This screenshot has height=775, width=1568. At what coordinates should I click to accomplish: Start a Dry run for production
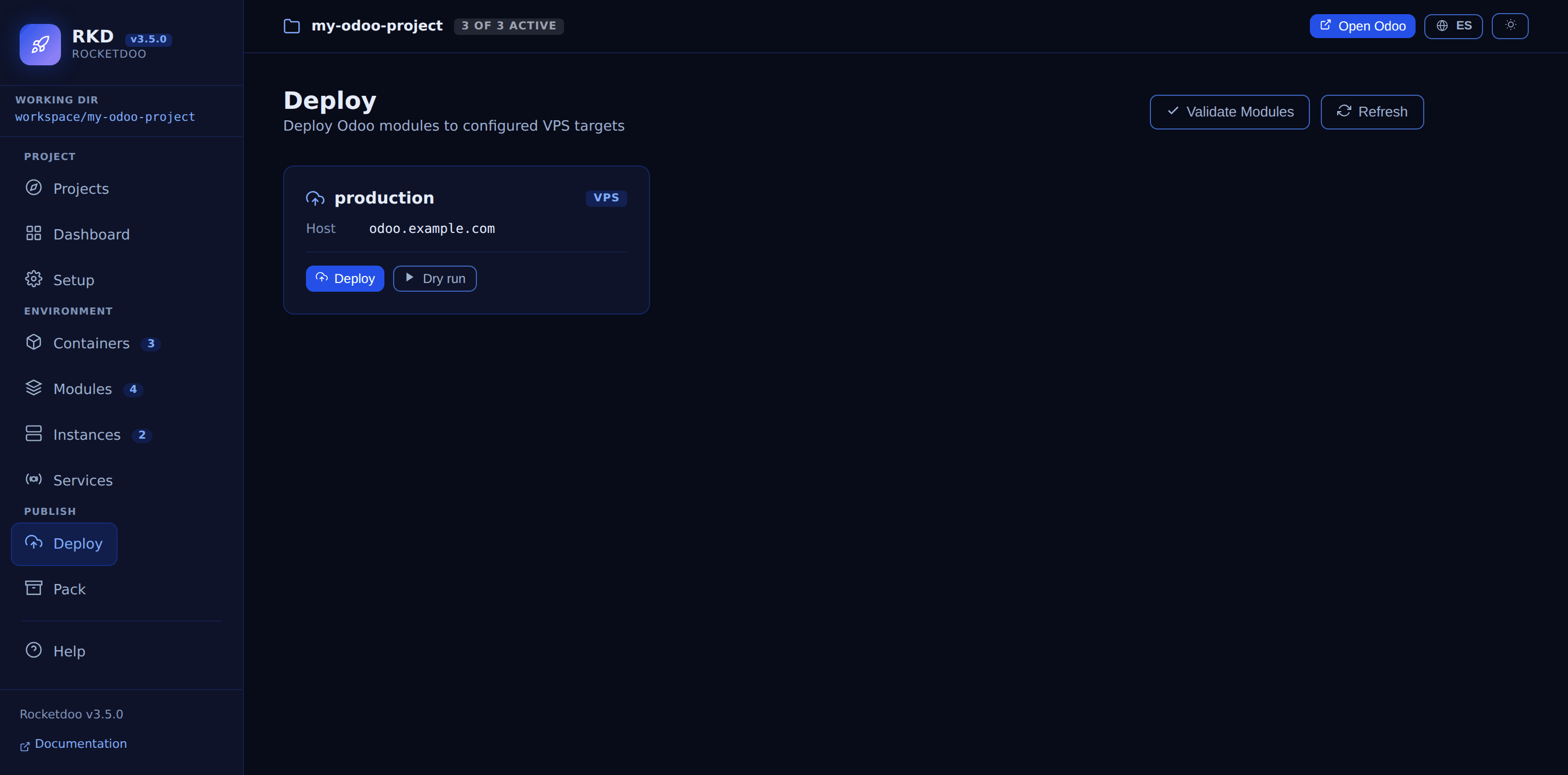[434, 279]
